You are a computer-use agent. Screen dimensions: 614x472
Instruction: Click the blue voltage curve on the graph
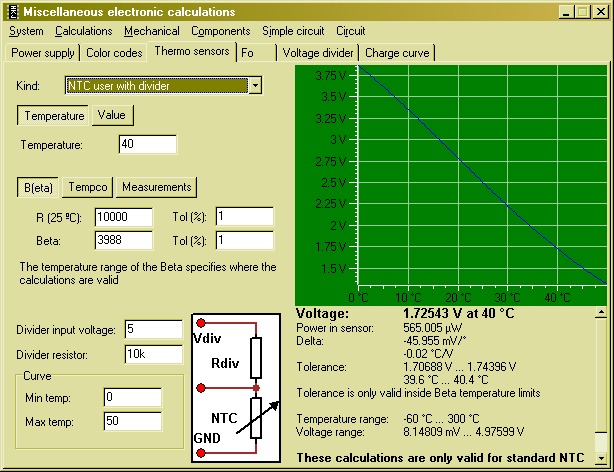pos(482,180)
